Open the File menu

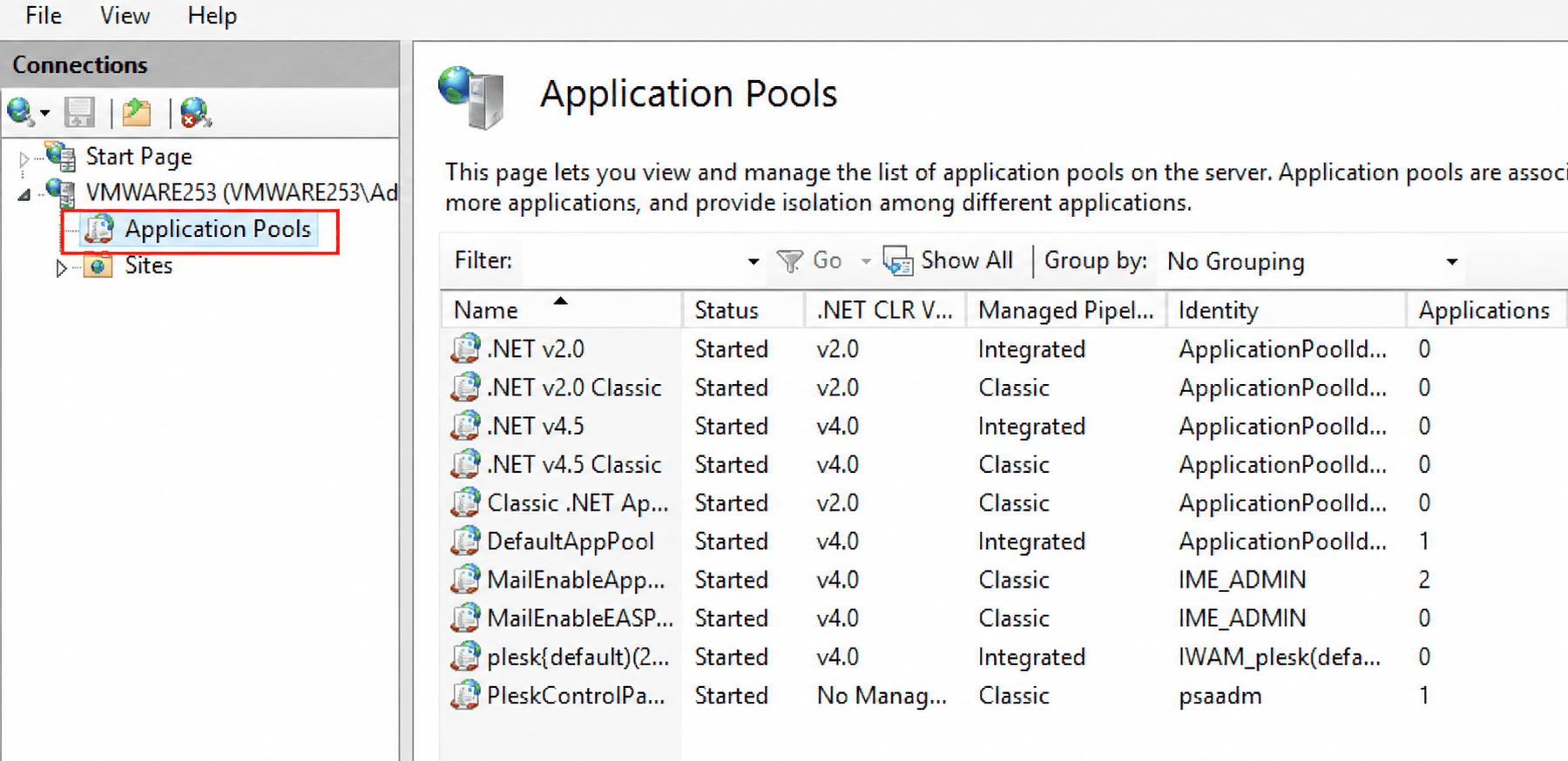point(44,16)
